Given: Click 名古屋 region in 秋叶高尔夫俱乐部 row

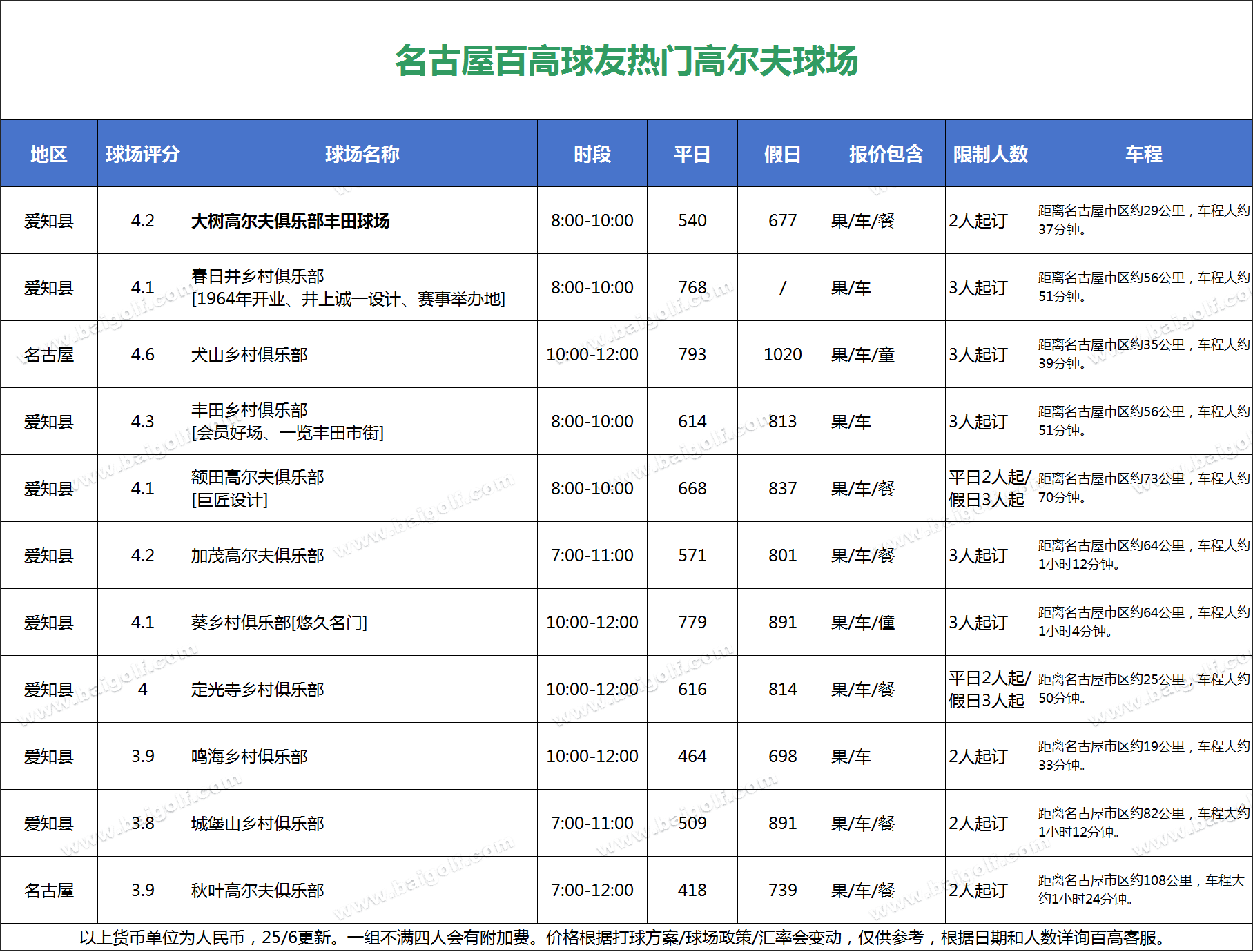Looking at the screenshot, I should click(x=49, y=891).
